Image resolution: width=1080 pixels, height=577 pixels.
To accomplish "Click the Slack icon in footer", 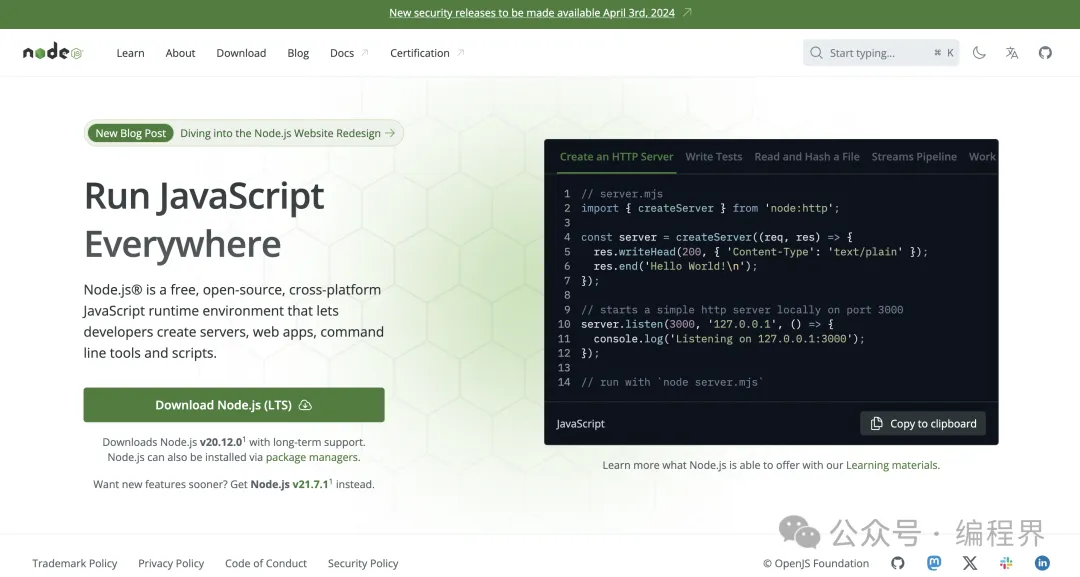I will [1006, 563].
